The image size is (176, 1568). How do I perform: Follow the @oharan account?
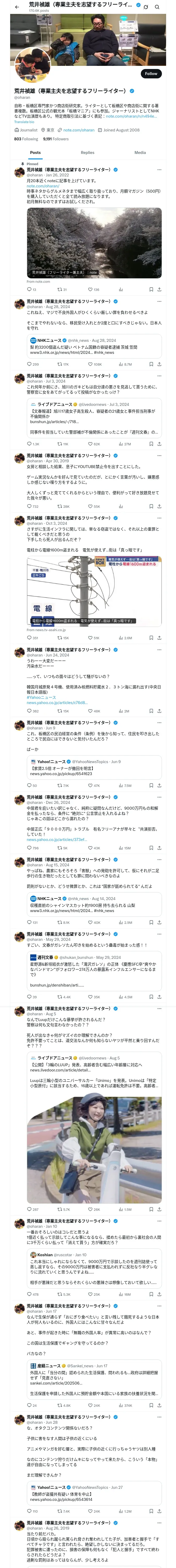pyautogui.click(x=150, y=74)
